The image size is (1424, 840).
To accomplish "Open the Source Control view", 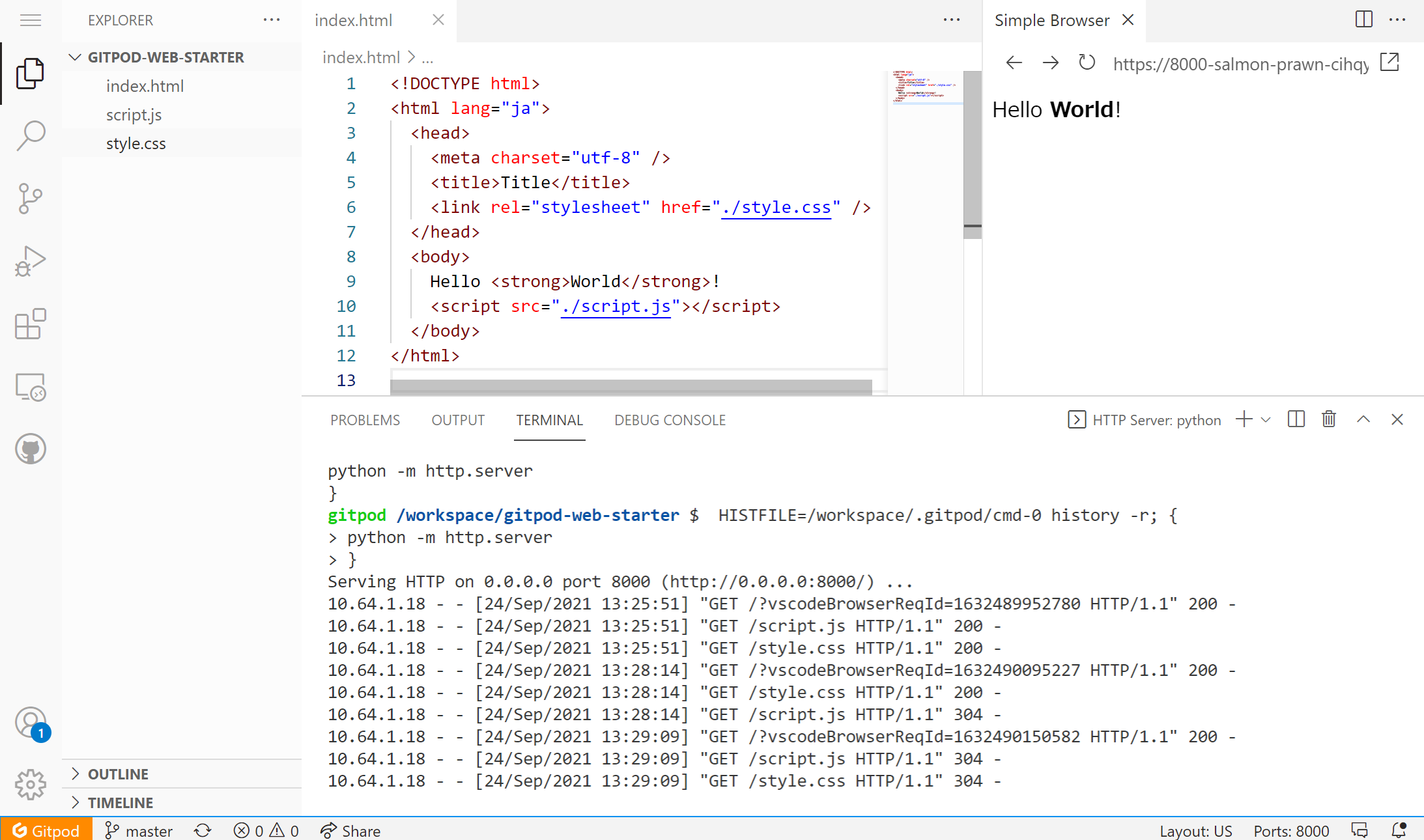I will tap(31, 198).
